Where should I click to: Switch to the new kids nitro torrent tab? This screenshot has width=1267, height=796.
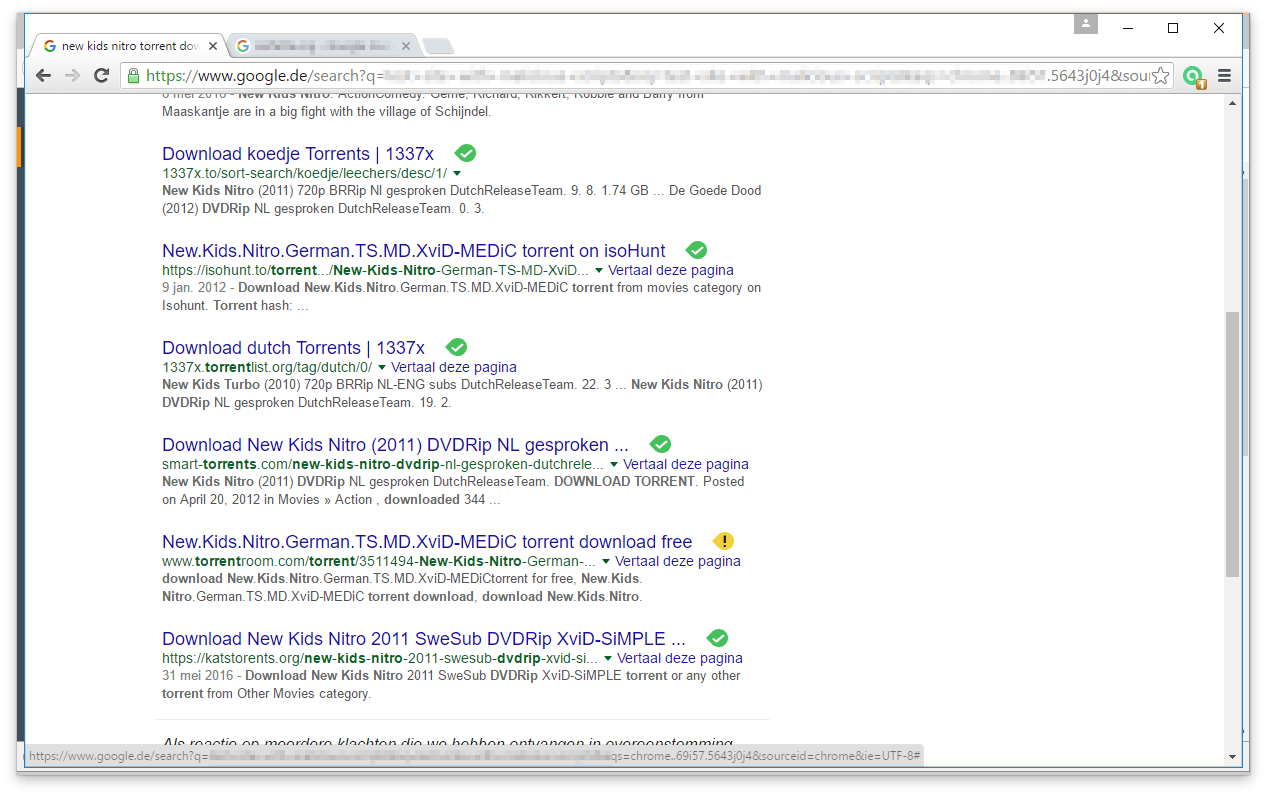click(130, 46)
